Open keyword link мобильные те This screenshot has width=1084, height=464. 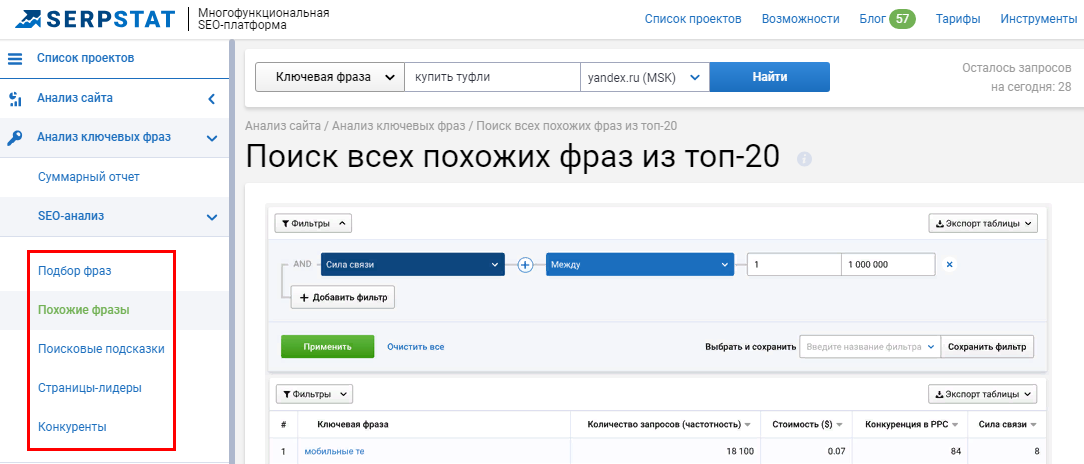[x=334, y=452]
